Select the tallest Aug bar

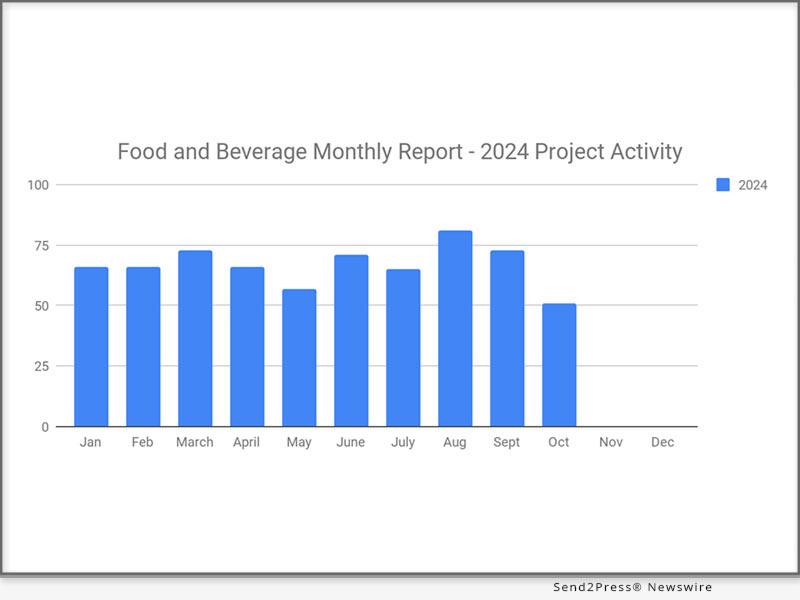455,328
